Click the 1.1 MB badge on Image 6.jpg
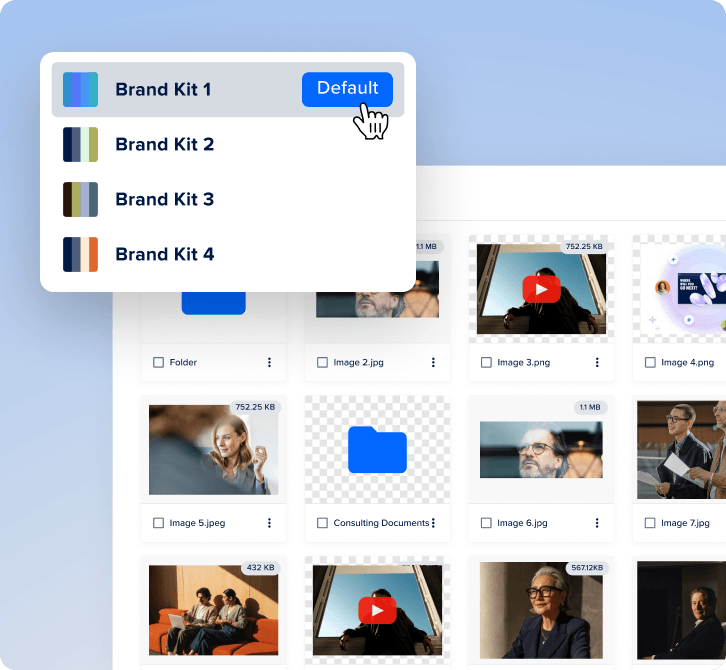Screen dimensions: 726x670 pos(590,407)
